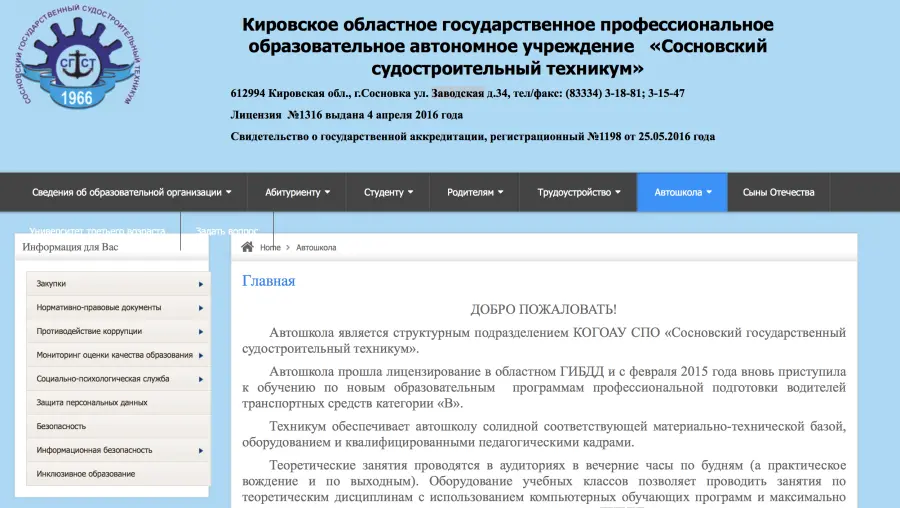Screen dimensions: 900x508
Task: Click 'Свидетельство о государственной аккредитации' line
Action: 473,137
